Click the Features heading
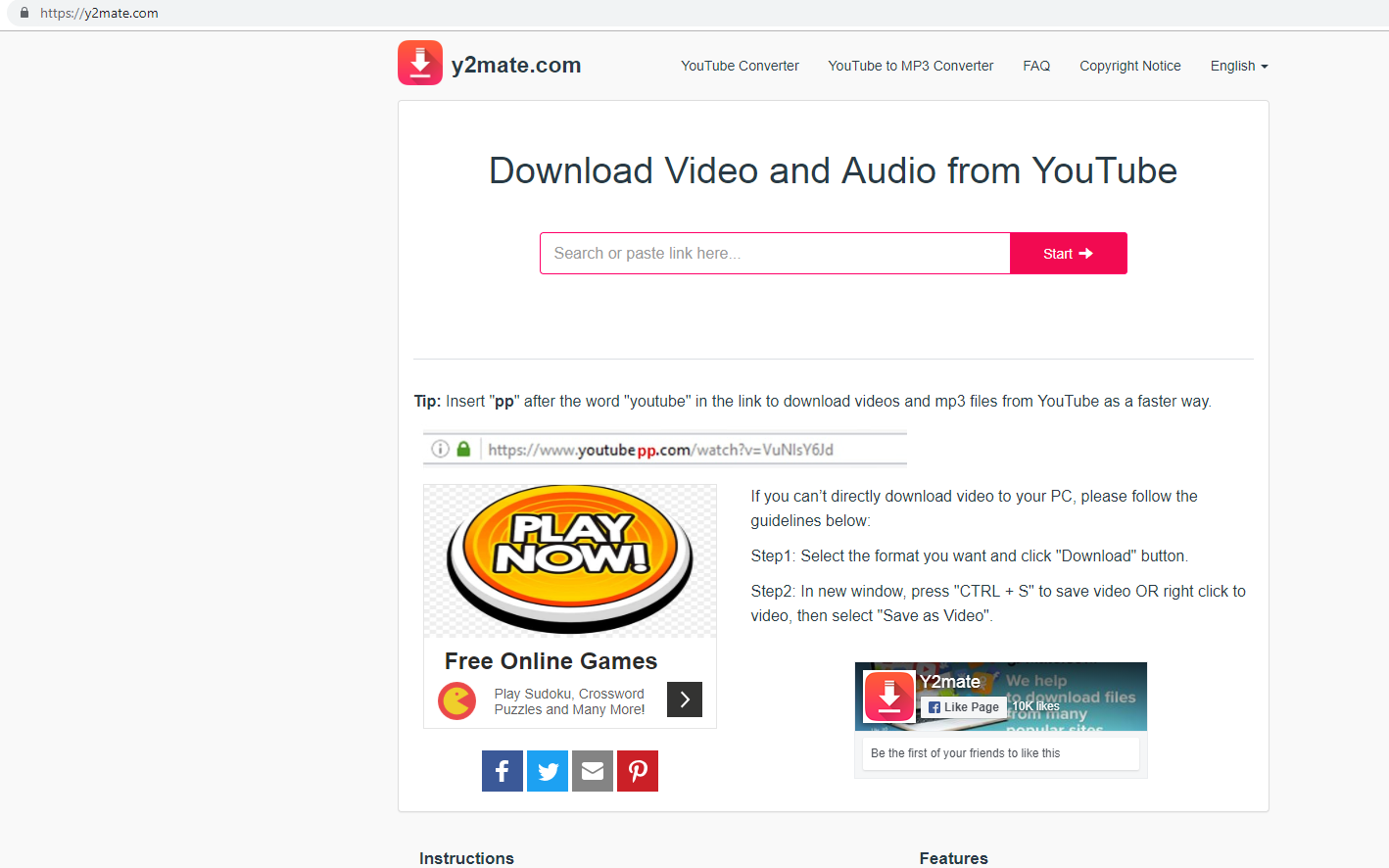Viewport: 1389px width, 868px height. click(x=953, y=858)
